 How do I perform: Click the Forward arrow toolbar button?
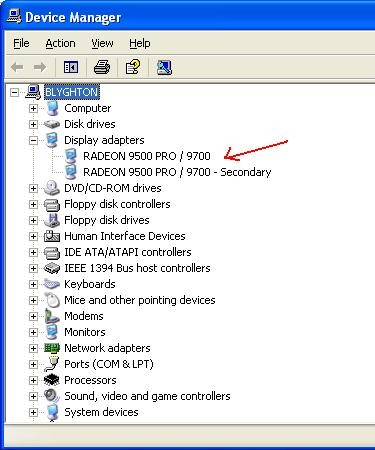(40, 67)
